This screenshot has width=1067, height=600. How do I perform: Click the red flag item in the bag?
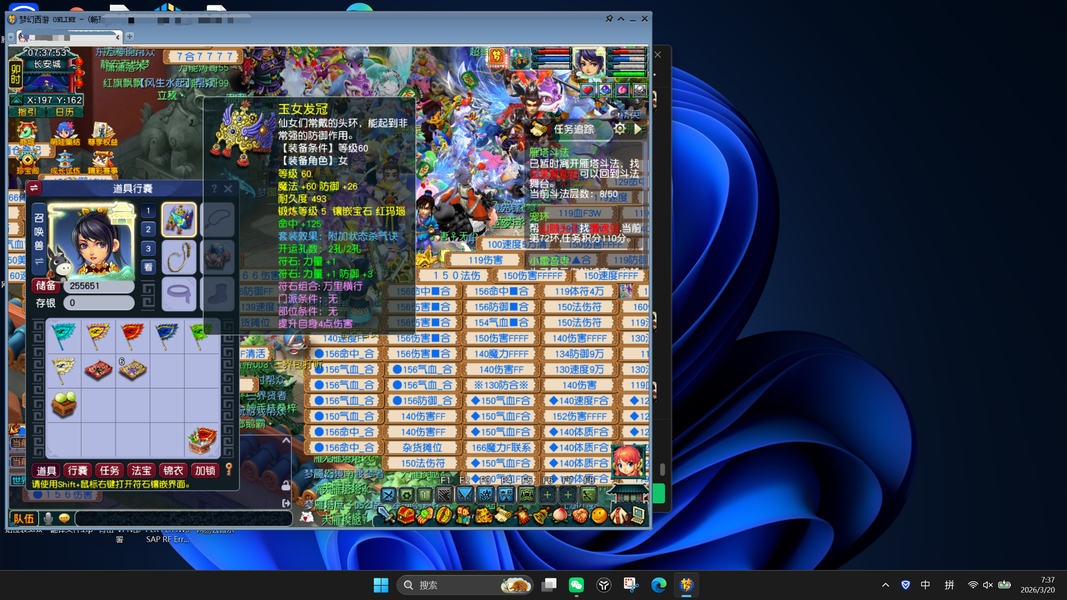[x=132, y=336]
